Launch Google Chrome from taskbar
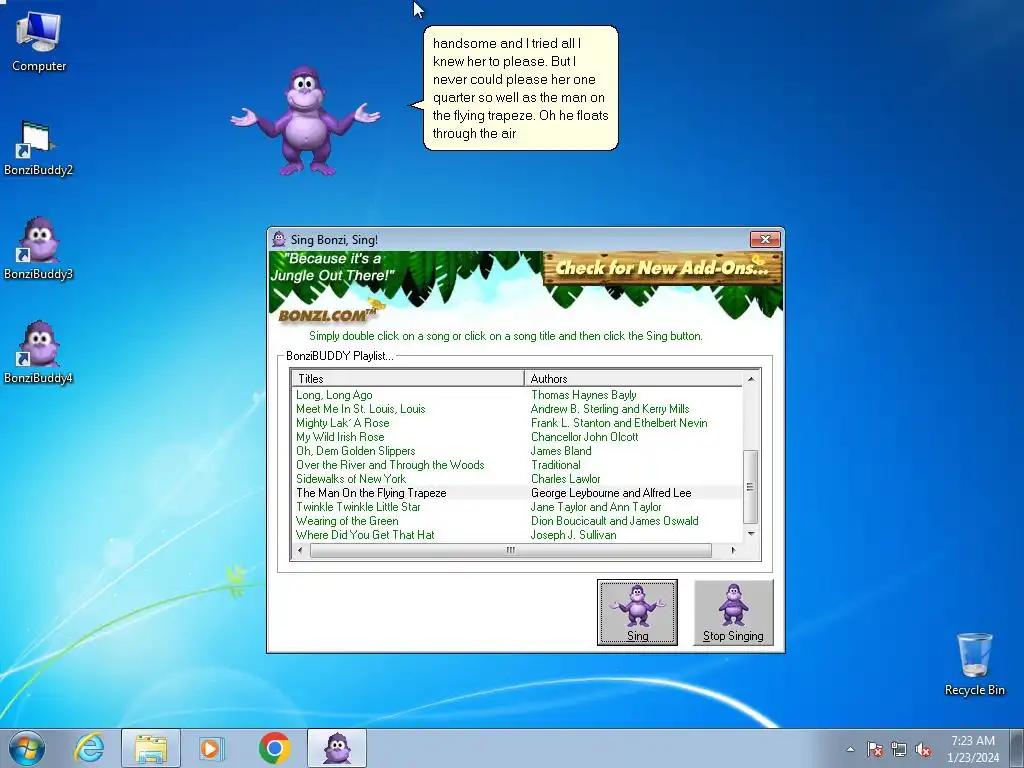This screenshot has height=768, width=1024. point(274,748)
